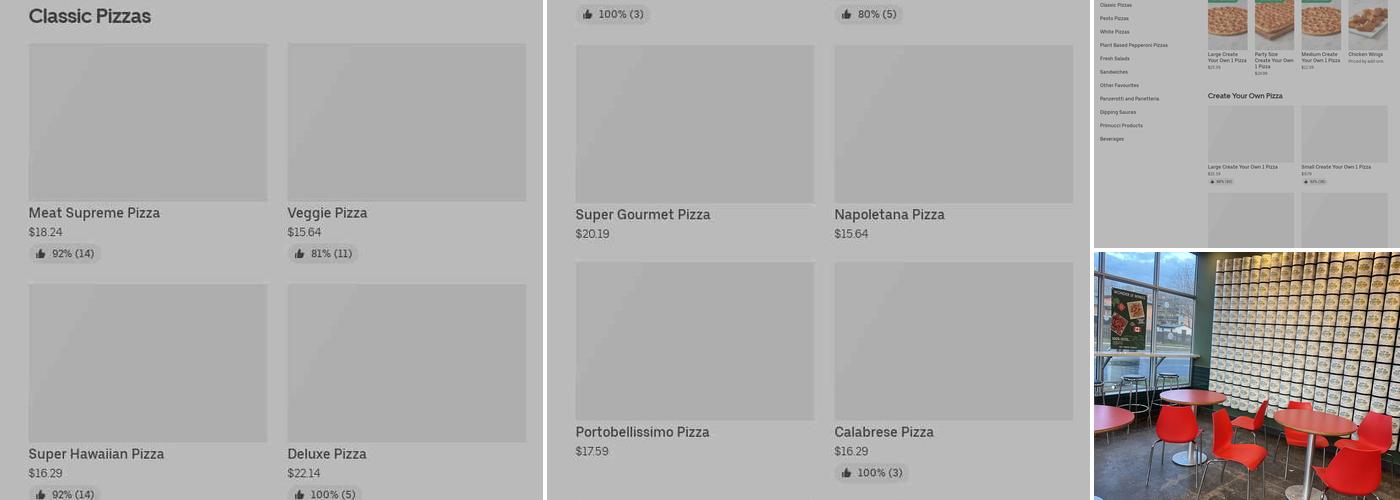This screenshot has height=500, width=1400.
Task: Click thumbs-up icon under Meat Supreme Pizza
Action: [41, 254]
